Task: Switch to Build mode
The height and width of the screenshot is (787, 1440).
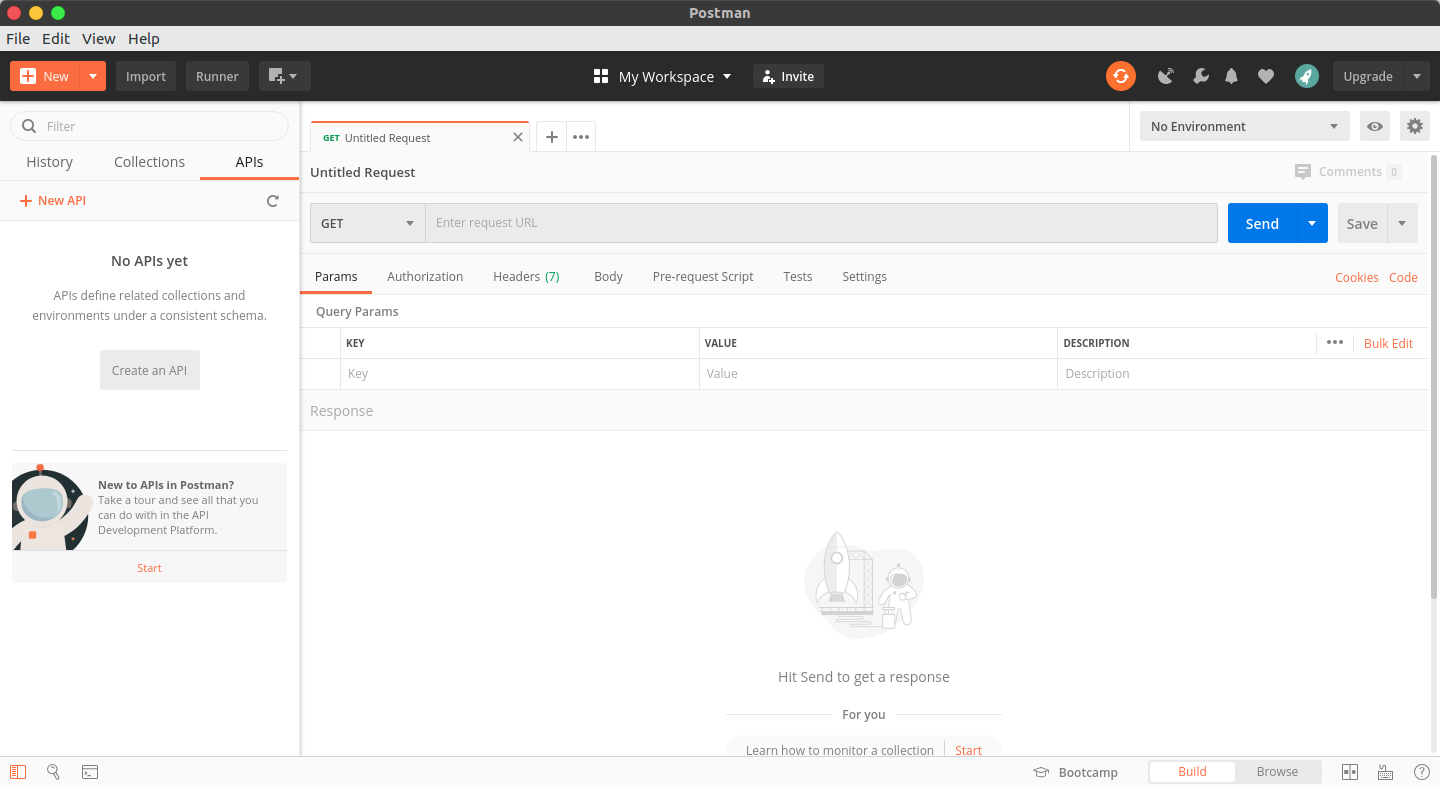Action: pyautogui.click(x=1192, y=772)
